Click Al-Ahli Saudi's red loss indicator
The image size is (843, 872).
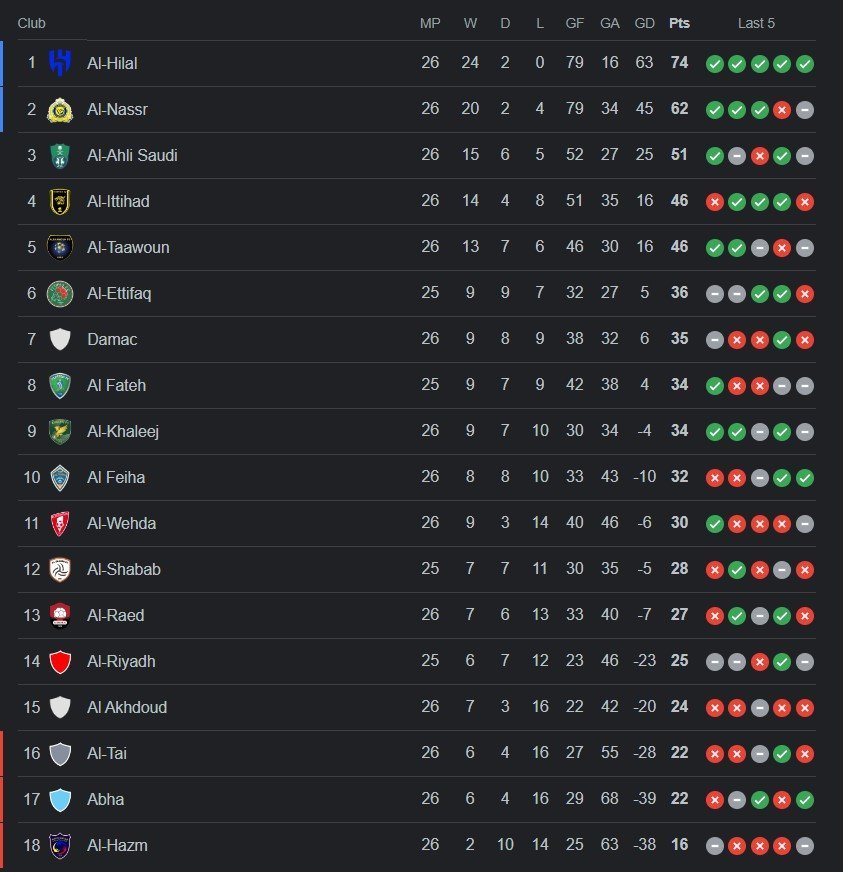(760, 156)
